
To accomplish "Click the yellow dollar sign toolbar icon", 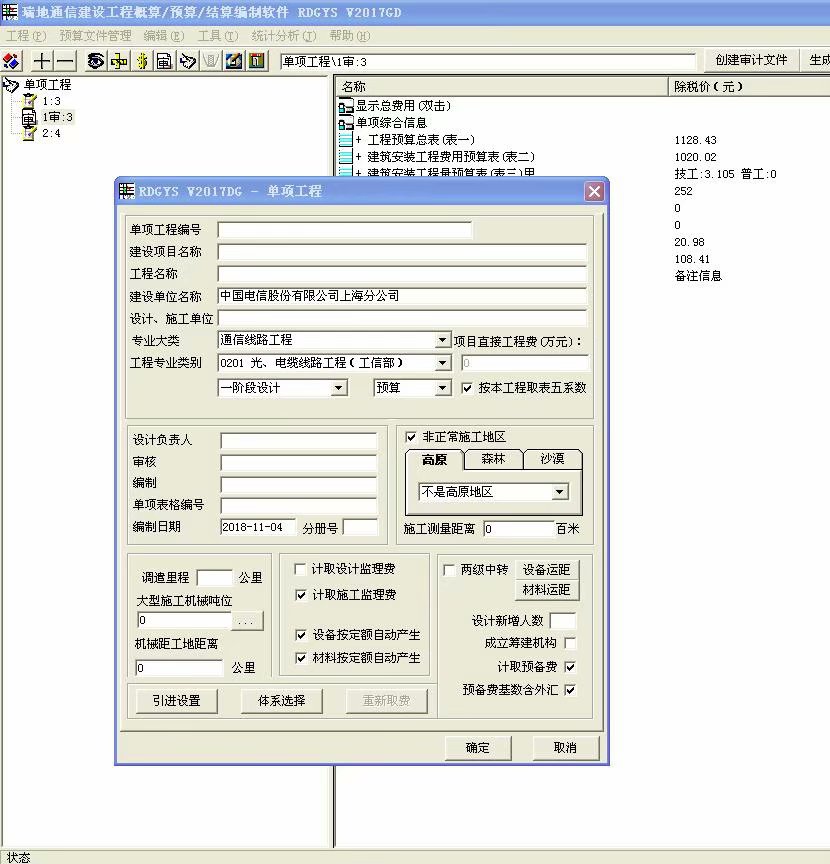I will point(142,61).
